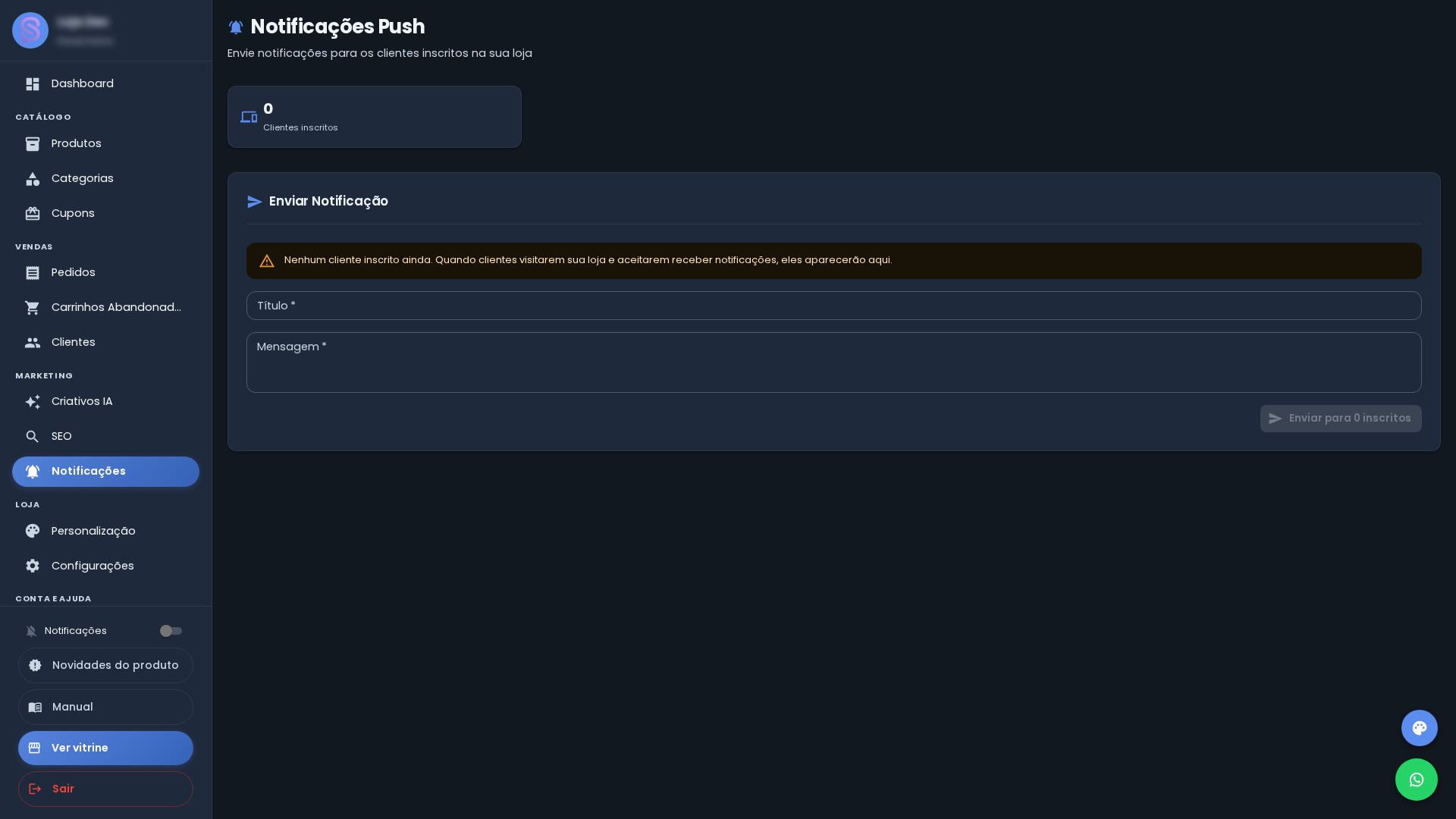
Task: Click the SEO magnifier icon
Action: click(33, 437)
